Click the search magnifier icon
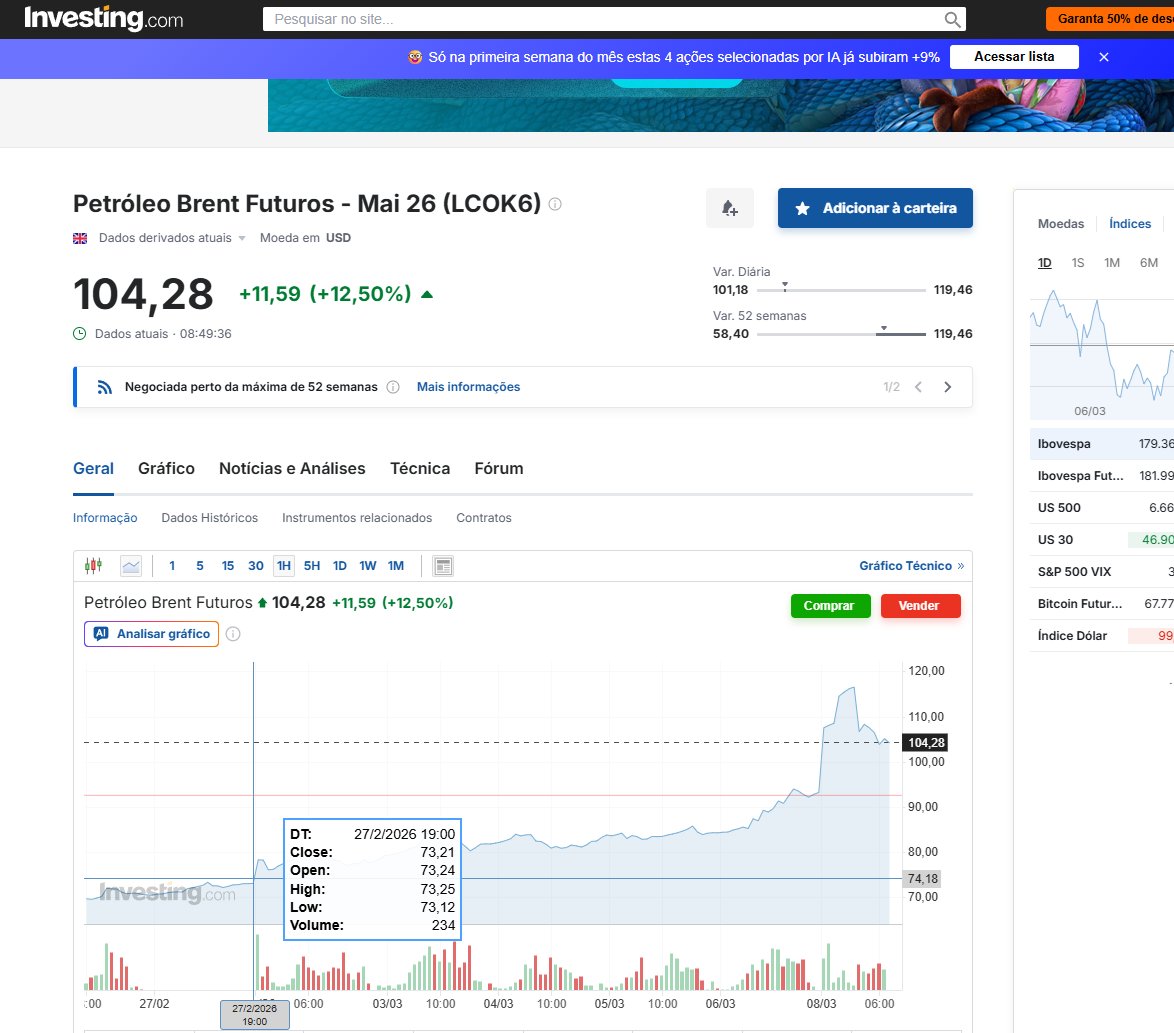The height and width of the screenshot is (1033, 1174). tap(952, 19)
